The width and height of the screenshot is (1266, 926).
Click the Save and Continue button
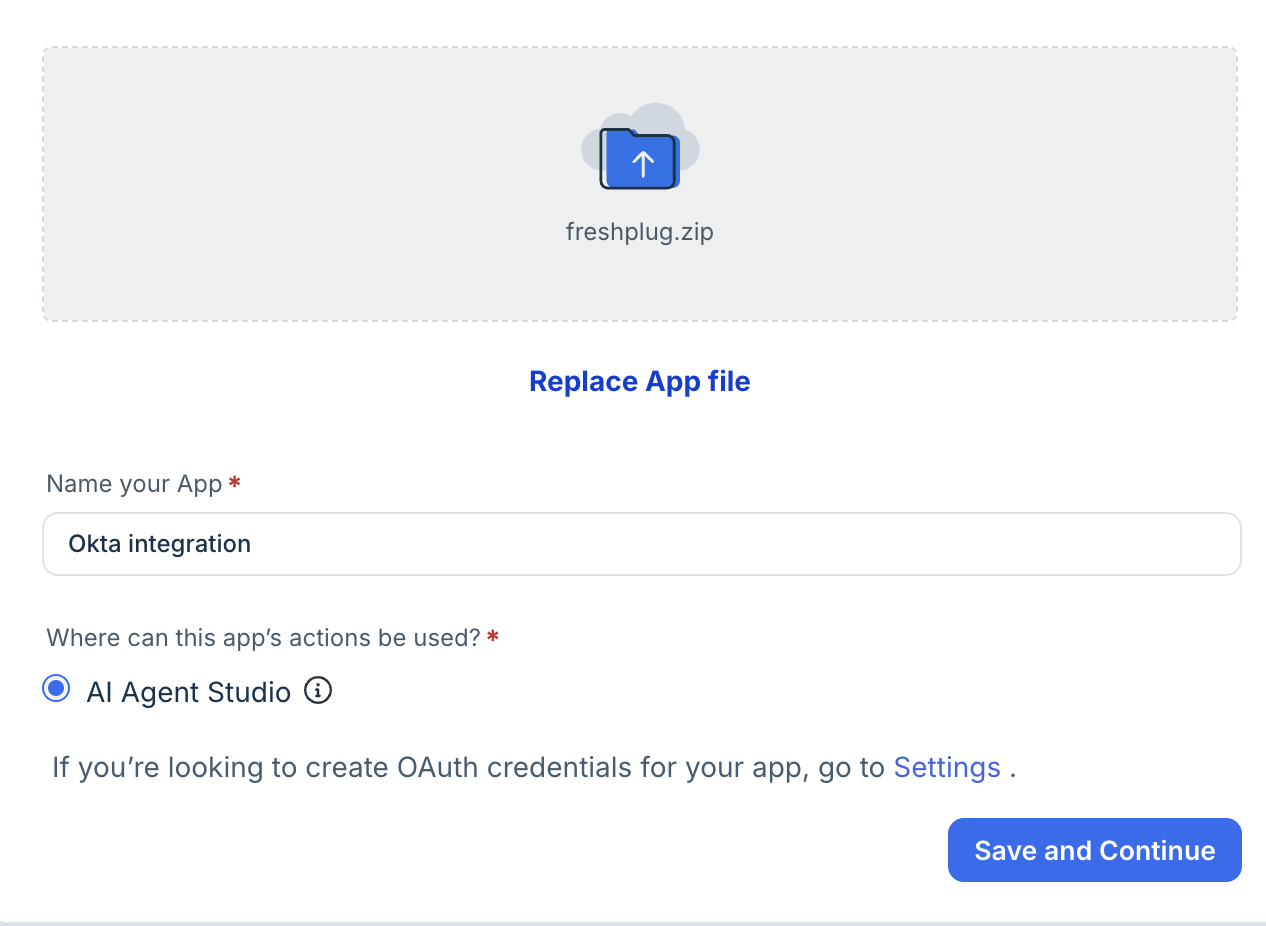coord(1095,850)
